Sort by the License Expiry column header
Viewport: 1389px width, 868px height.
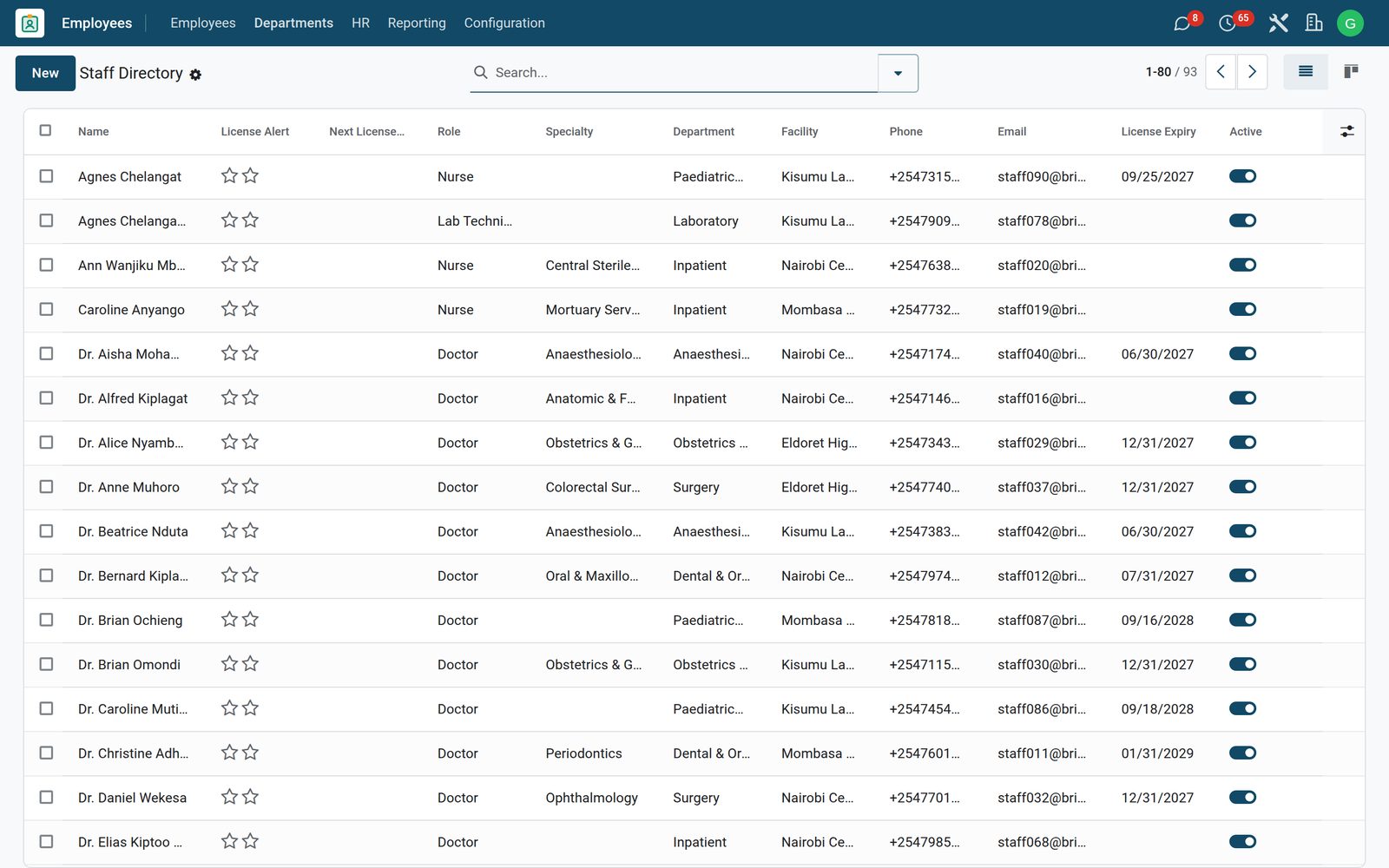(1158, 132)
